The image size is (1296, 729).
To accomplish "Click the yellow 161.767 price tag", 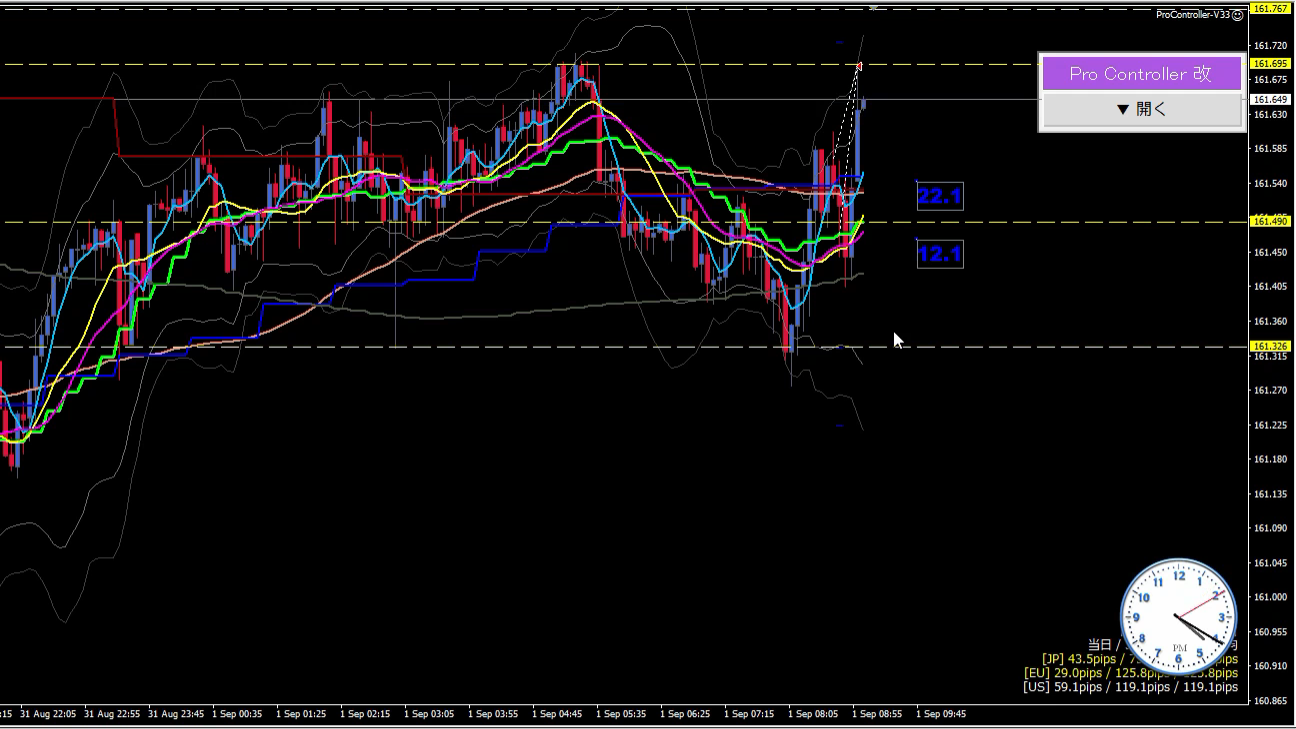I will [1270, 9].
